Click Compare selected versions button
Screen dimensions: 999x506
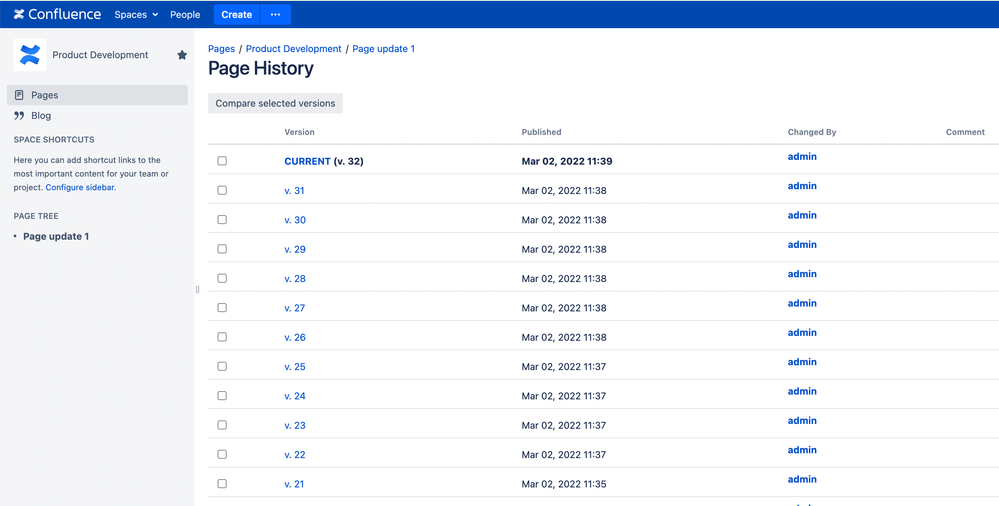(x=275, y=103)
